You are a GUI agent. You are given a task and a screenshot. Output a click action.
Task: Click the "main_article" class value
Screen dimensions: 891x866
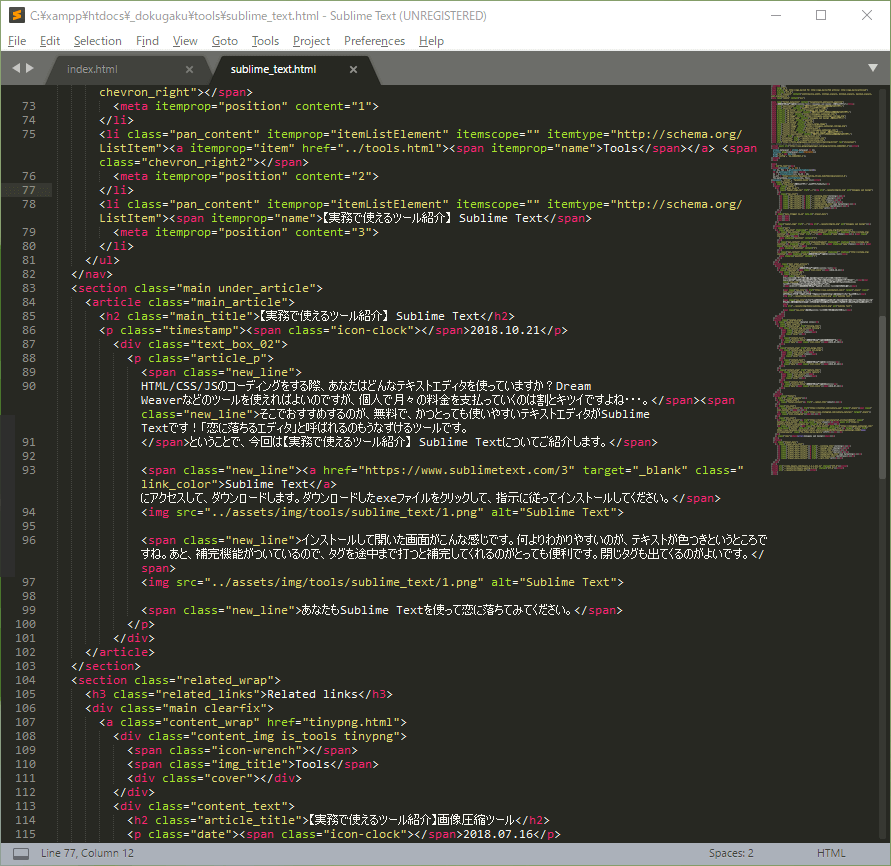click(x=239, y=302)
